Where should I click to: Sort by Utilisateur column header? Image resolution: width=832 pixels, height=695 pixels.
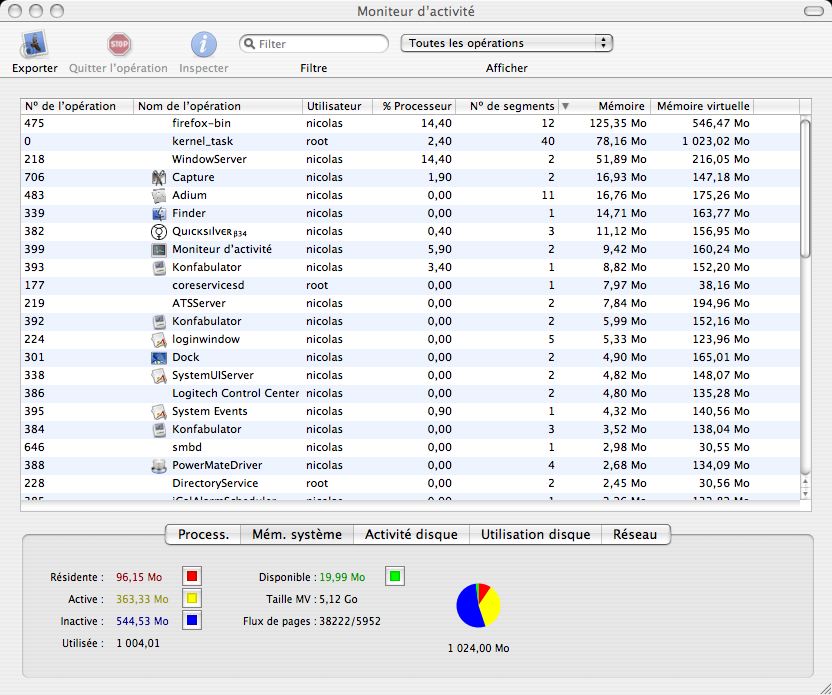click(337, 106)
